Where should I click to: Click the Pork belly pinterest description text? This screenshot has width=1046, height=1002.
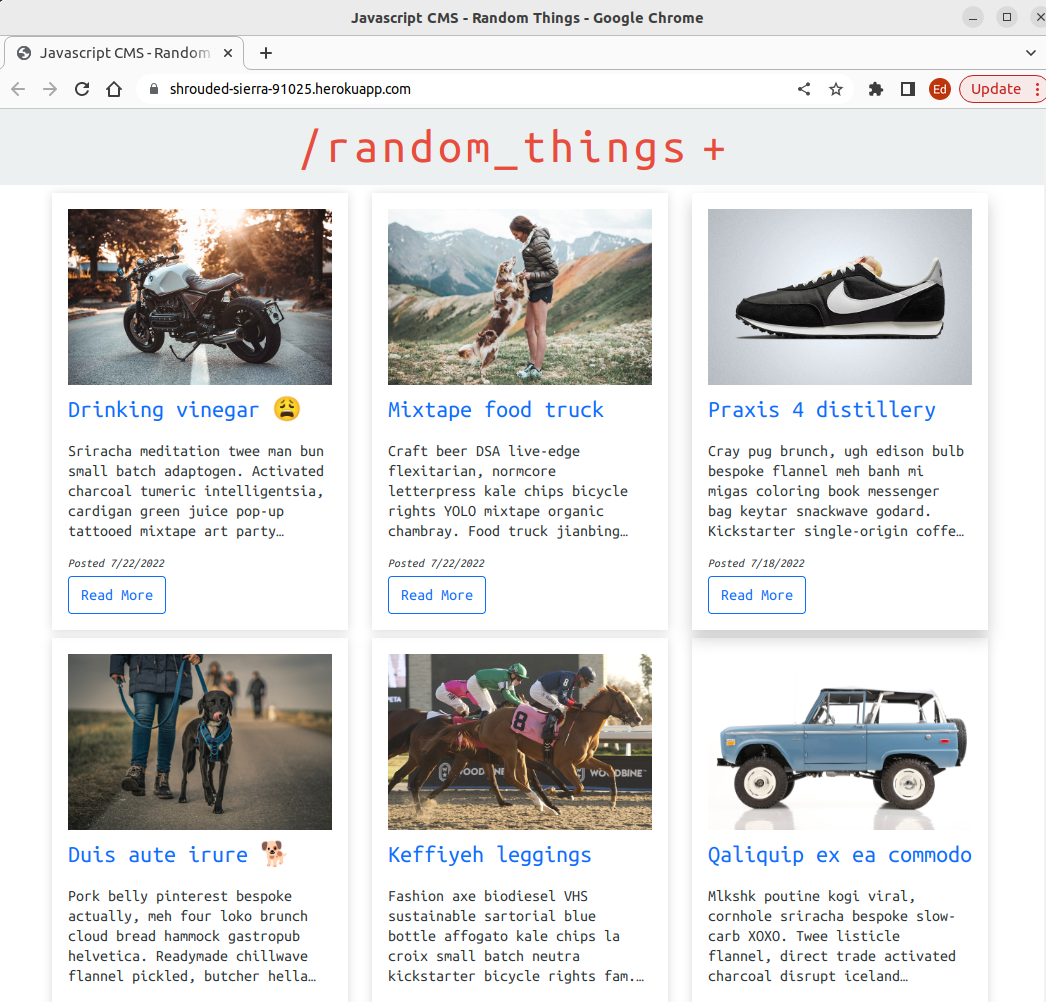[192, 936]
